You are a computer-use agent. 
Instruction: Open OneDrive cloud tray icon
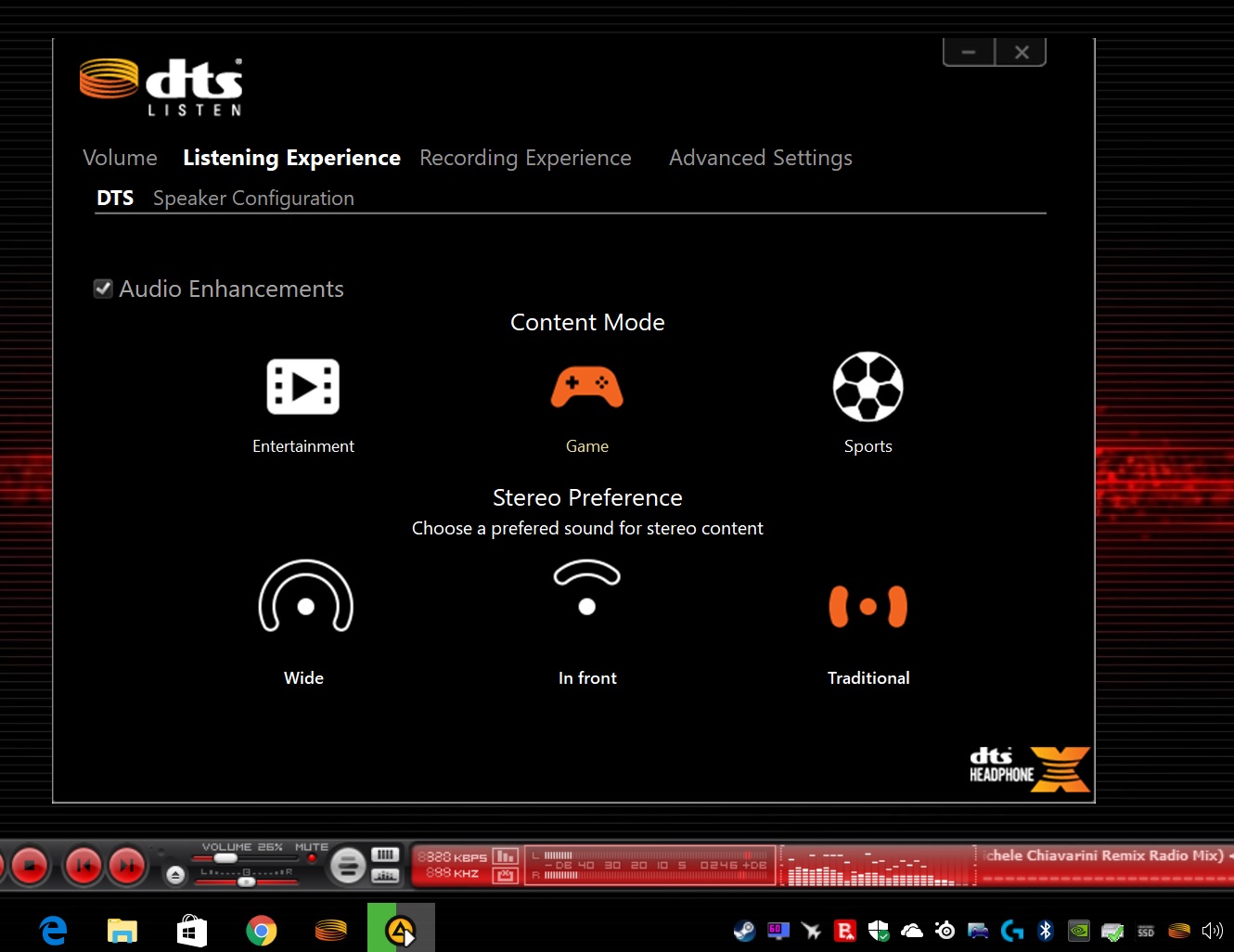[912, 931]
